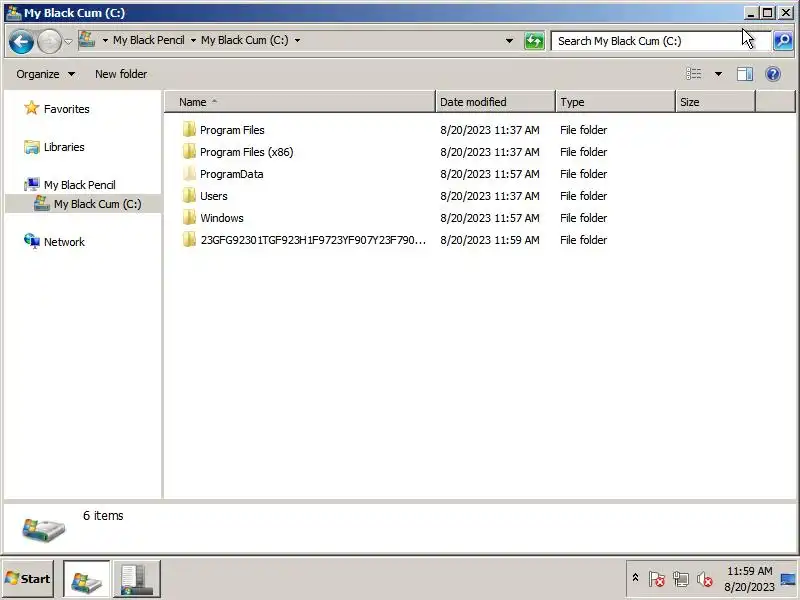Select My Black Pencil in navigation pane
The width and height of the screenshot is (800, 600).
(80, 185)
